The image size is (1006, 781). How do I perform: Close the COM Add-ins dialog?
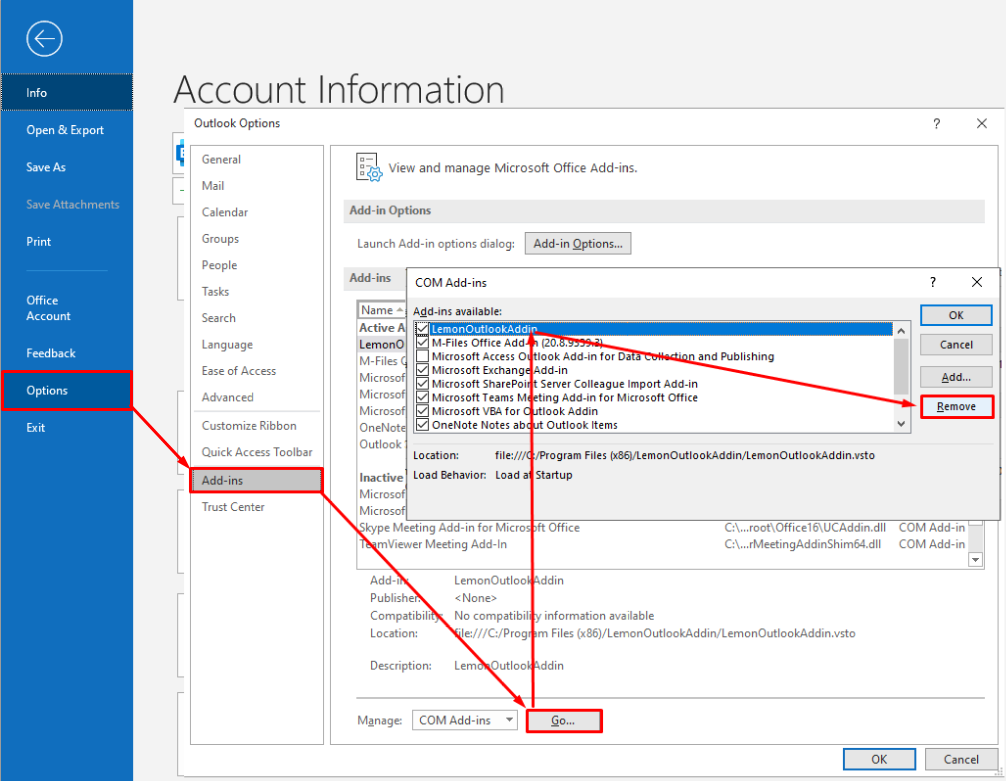(x=976, y=282)
